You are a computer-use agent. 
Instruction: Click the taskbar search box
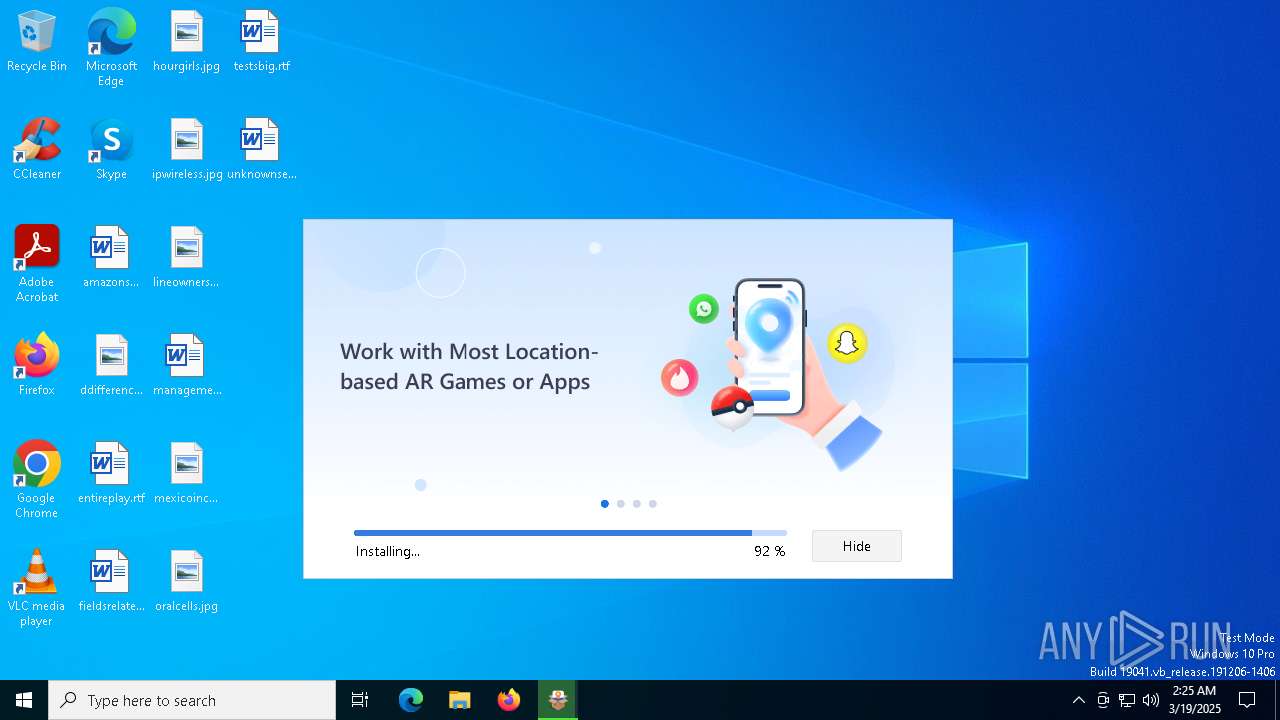coord(192,700)
